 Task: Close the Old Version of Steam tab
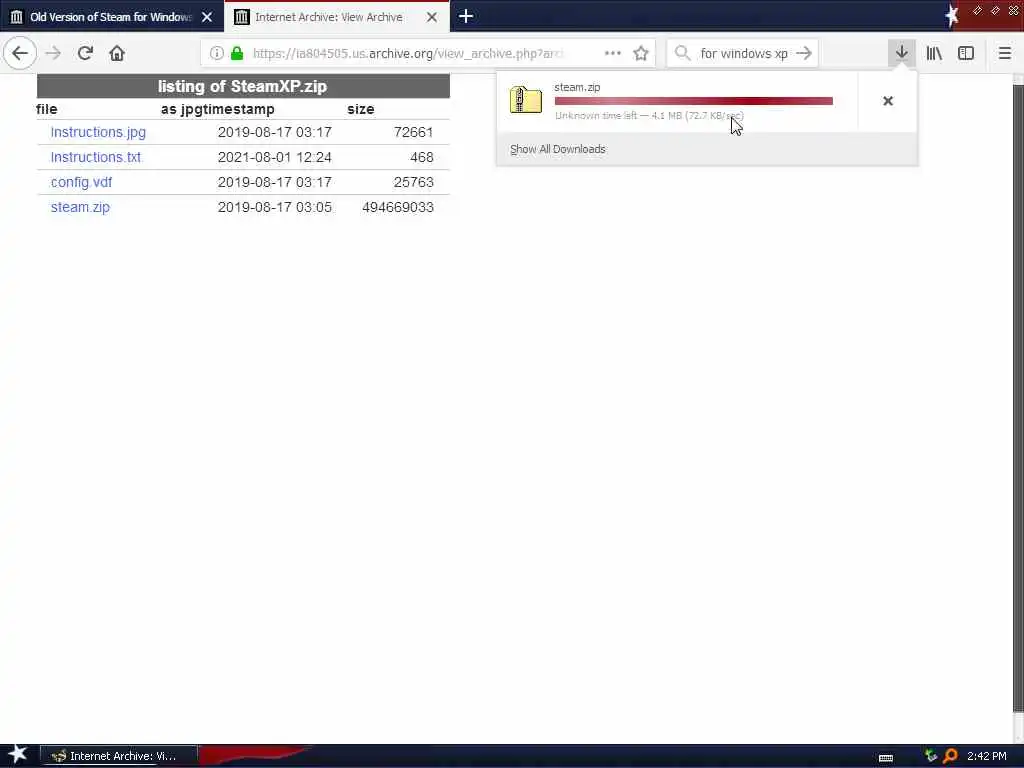click(x=207, y=17)
